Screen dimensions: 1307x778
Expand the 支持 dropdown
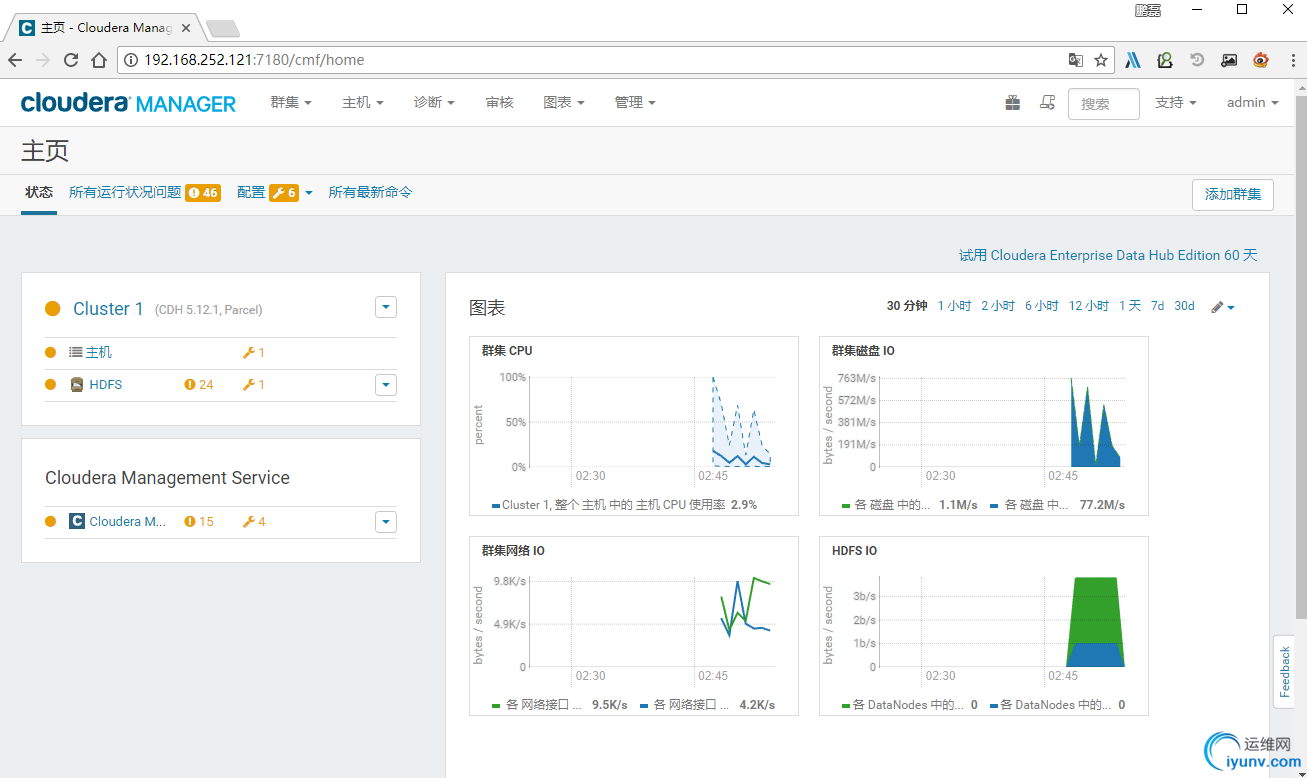tap(1176, 103)
